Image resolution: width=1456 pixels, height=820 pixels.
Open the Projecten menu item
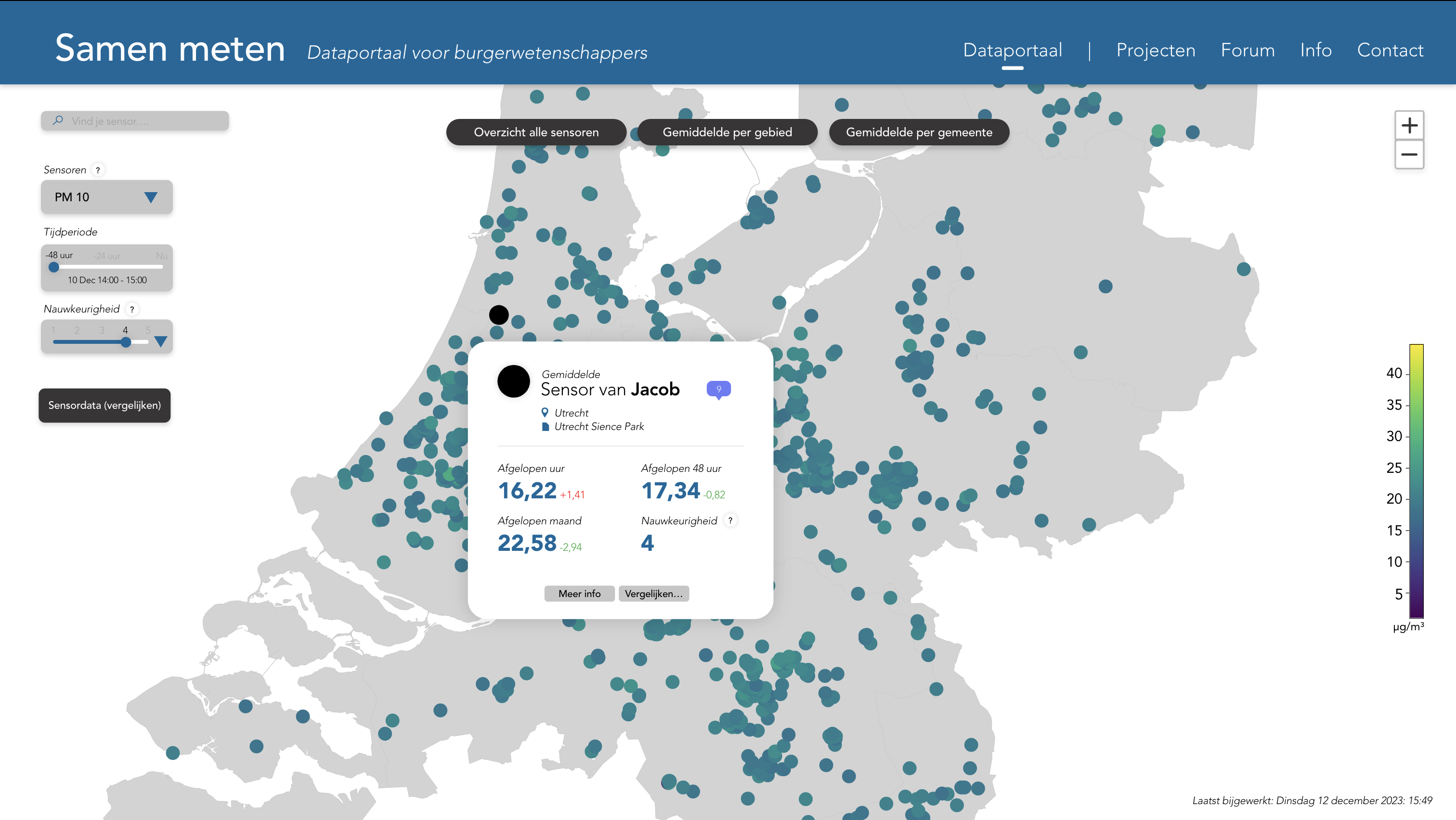coord(1155,50)
